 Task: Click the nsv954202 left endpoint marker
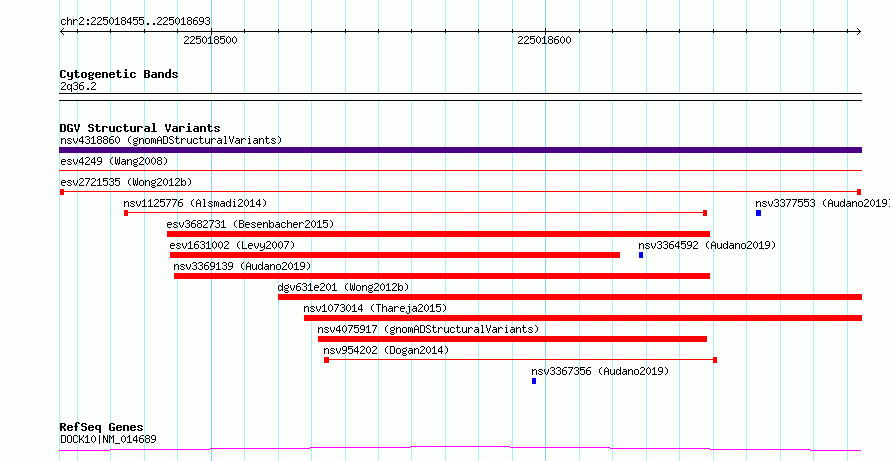pos(326,360)
